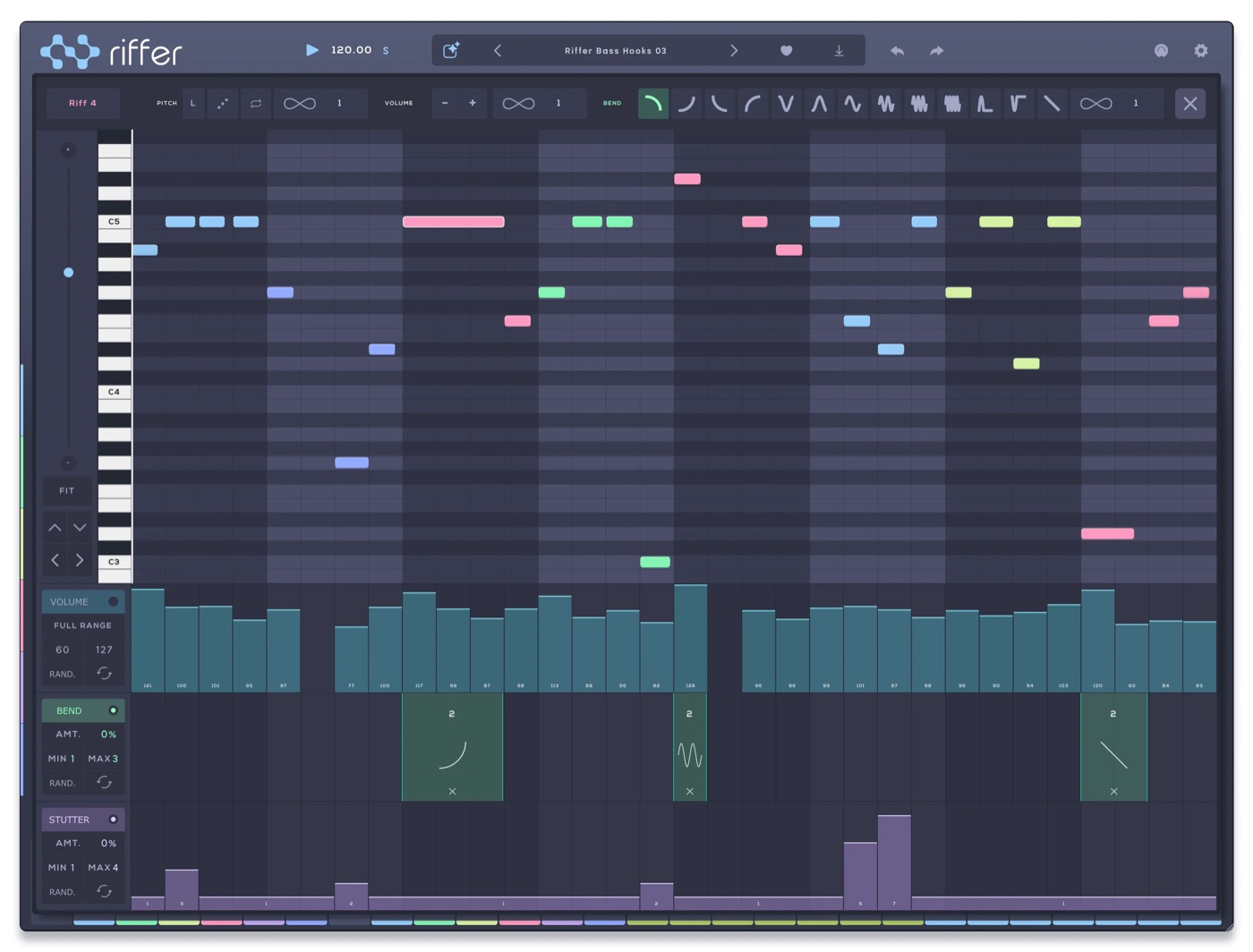Click the vertical zoom slider handle

[x=68, y=272]
